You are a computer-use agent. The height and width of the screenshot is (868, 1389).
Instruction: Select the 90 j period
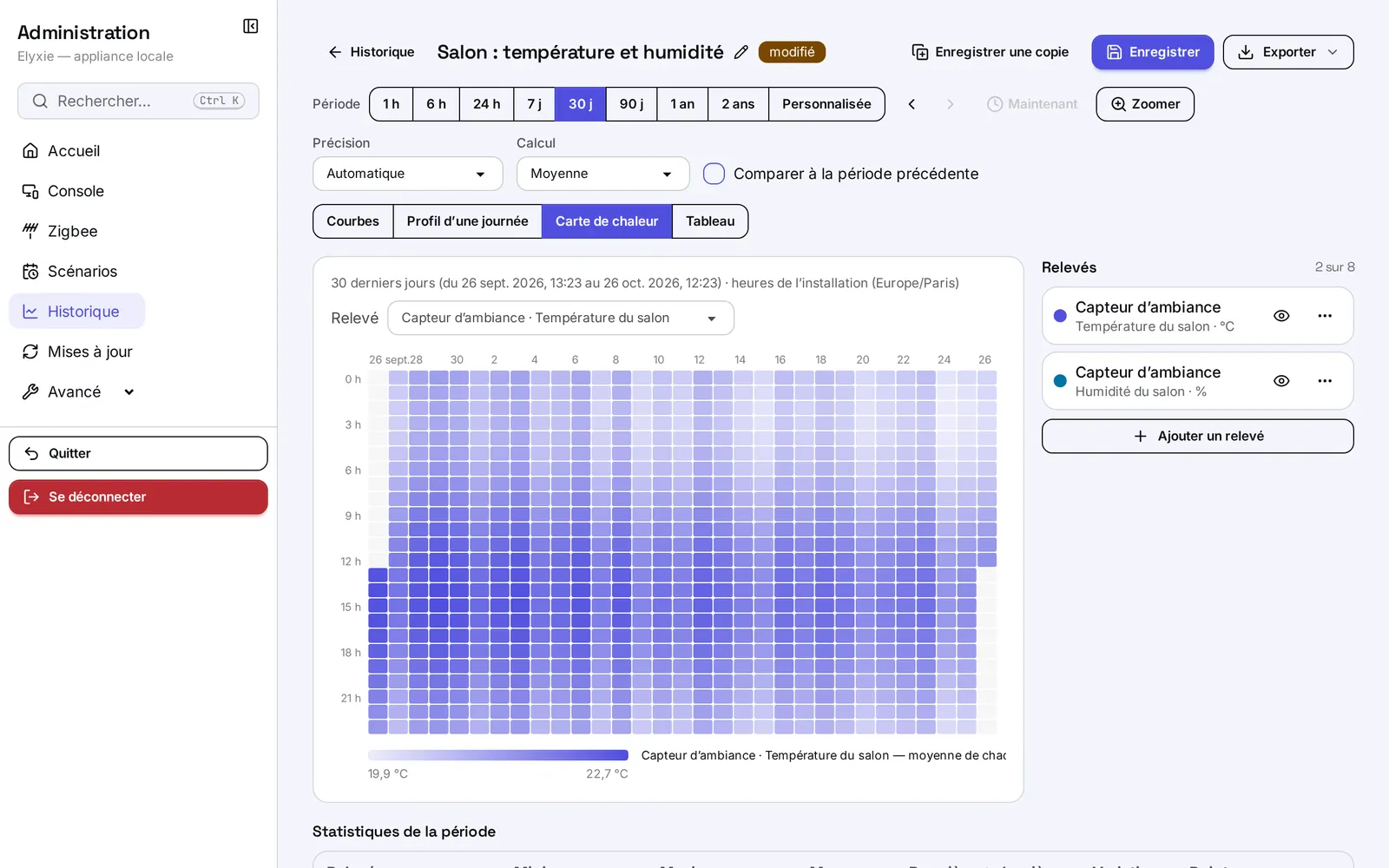click(x=631, y=104)
